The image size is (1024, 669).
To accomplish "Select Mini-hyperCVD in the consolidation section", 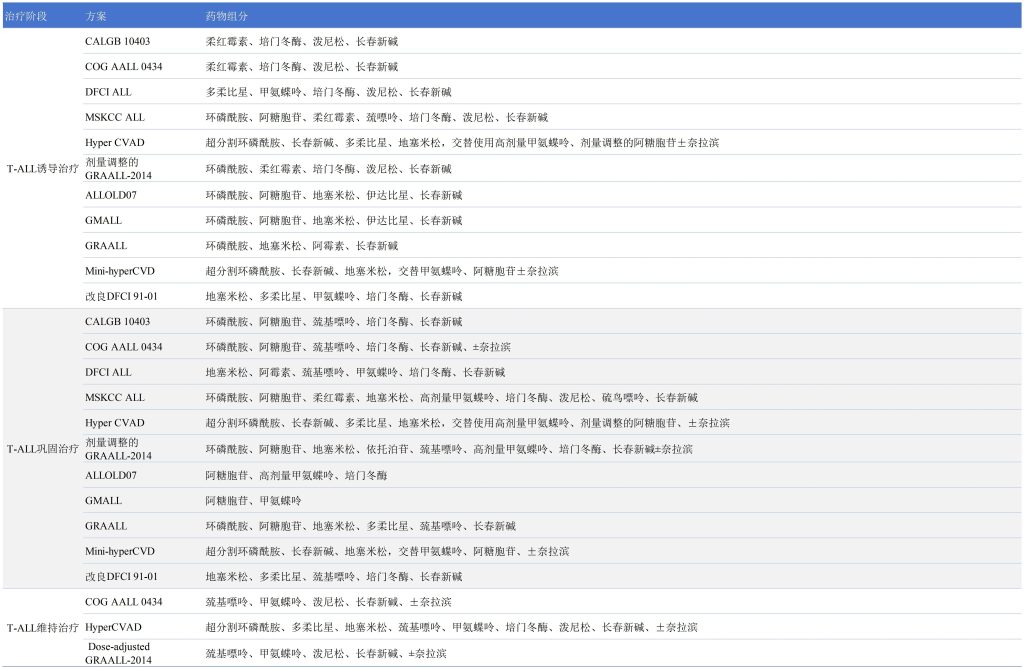I will [x=119, y=551].
